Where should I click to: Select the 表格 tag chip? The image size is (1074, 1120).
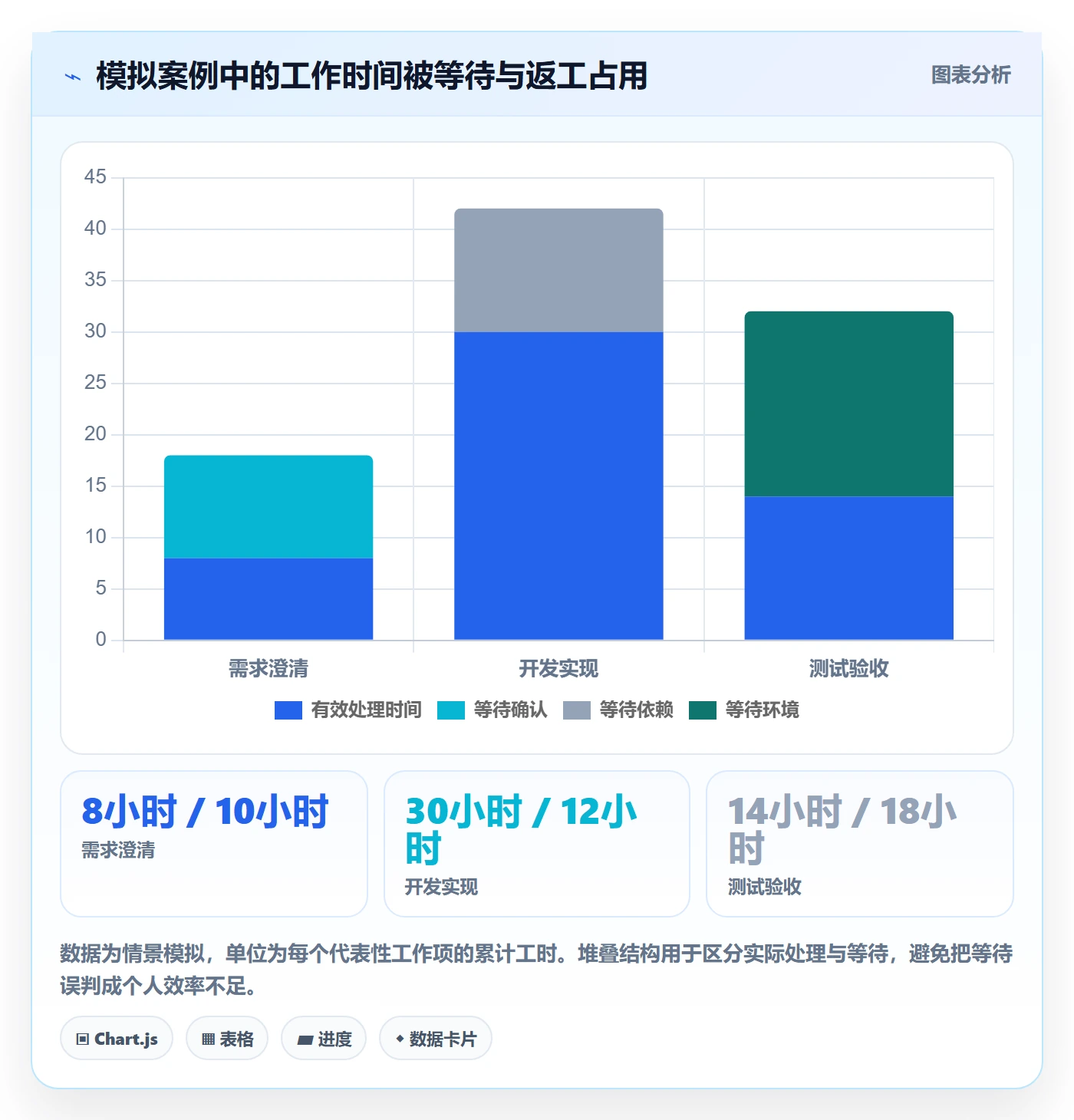[x=227, y=1039]
